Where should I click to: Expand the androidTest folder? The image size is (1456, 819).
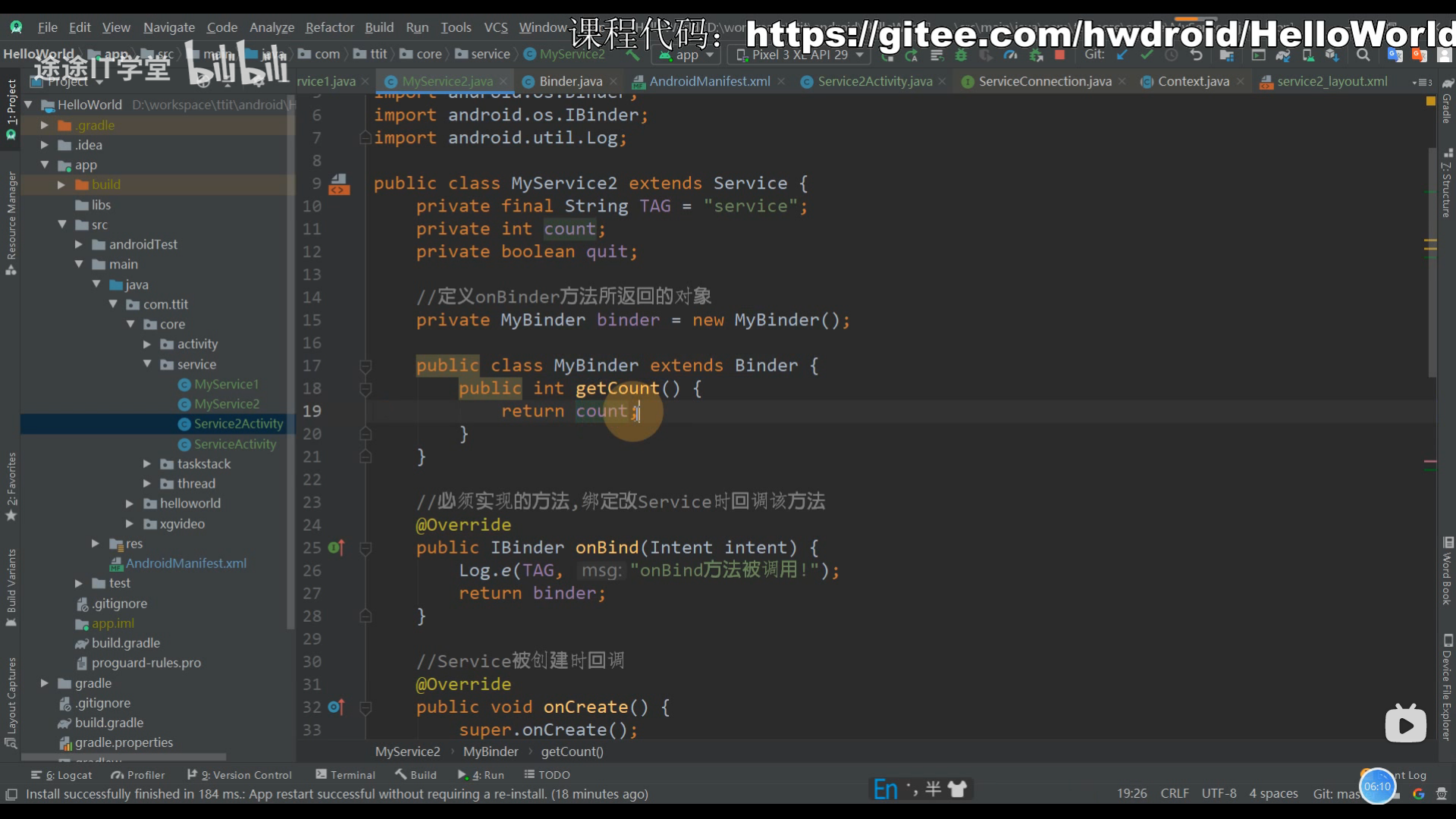(79, 244)
